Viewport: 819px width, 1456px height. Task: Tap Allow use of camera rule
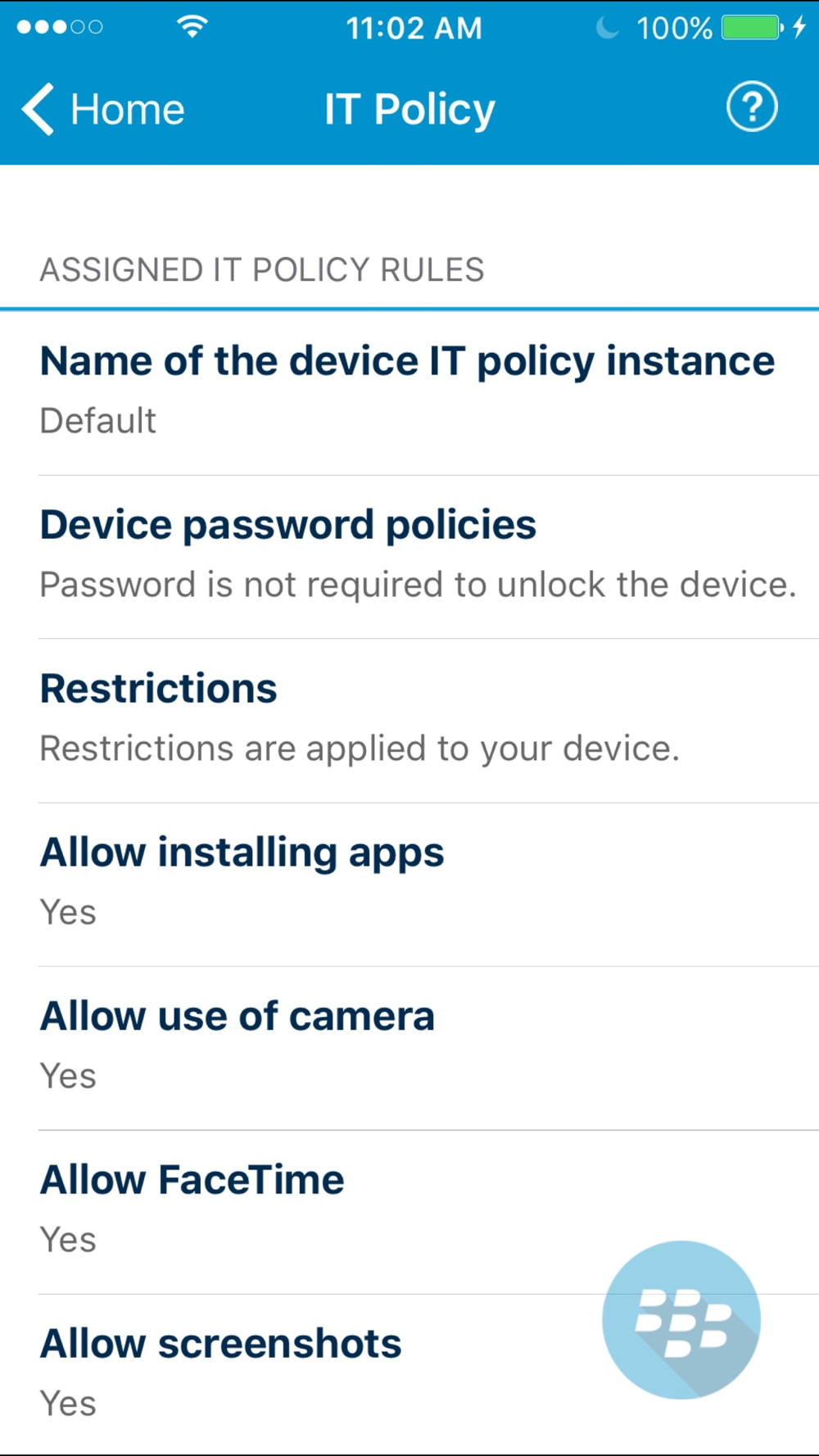click(237, 1047)
